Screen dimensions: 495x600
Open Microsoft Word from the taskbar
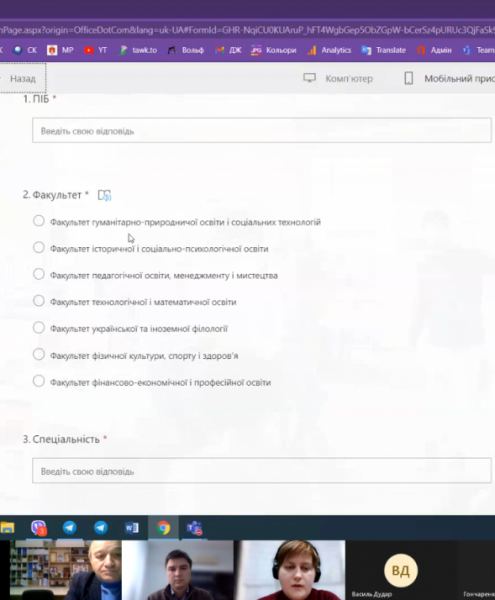click(132, 528)
